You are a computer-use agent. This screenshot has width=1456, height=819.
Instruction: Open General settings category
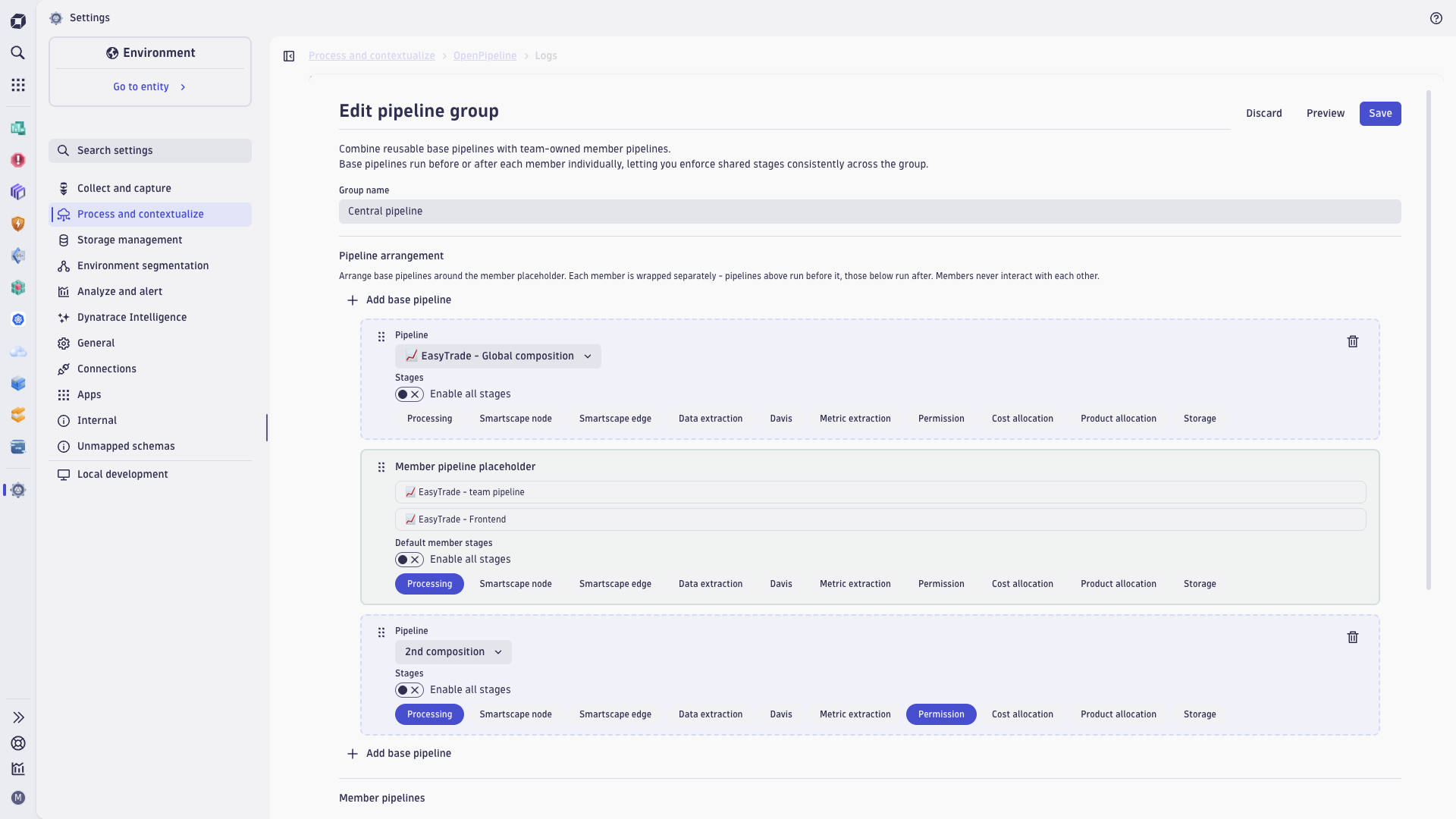(x=150, y=344)
